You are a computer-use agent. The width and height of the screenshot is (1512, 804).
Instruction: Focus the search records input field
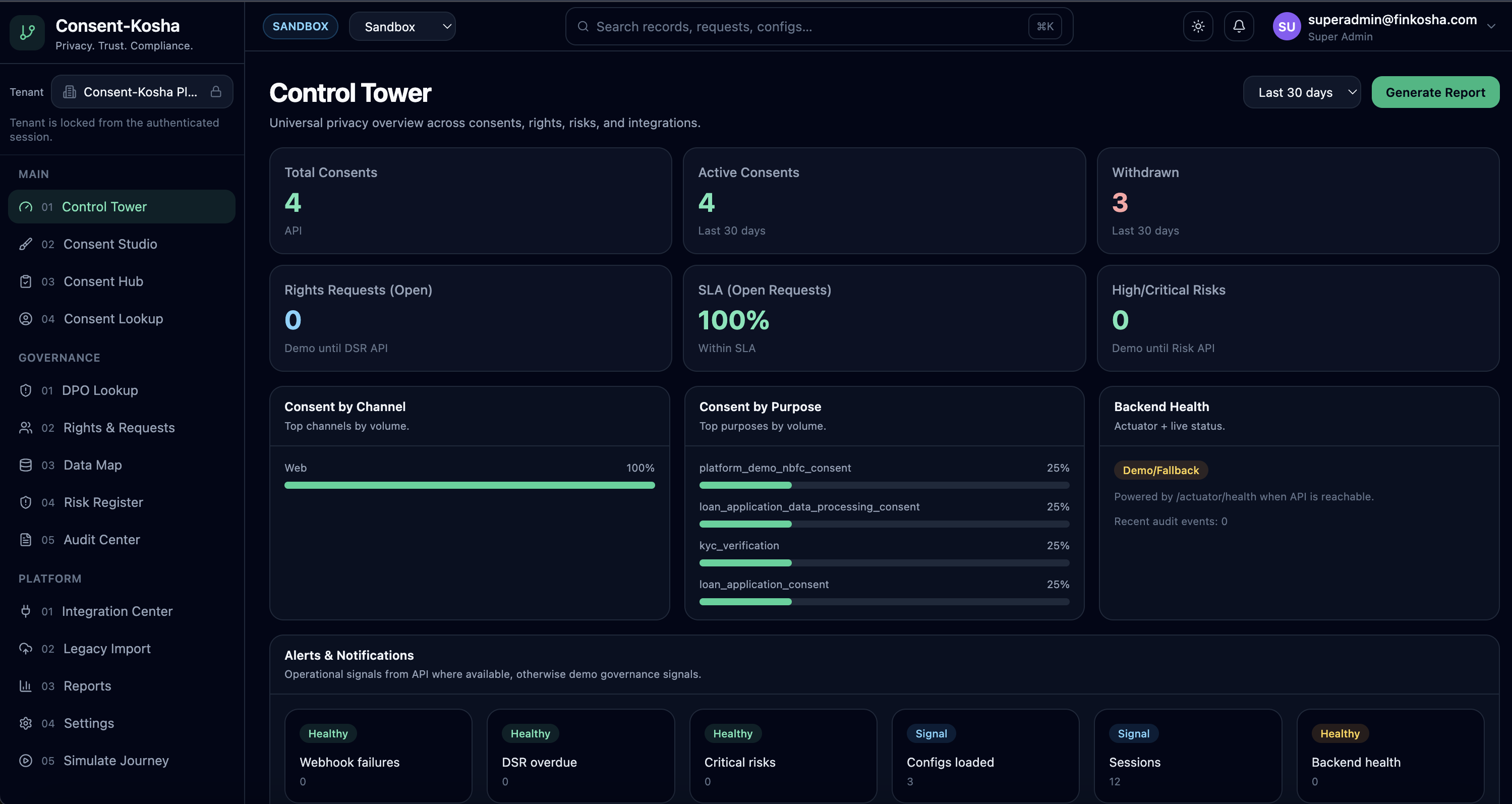click(x=820, y=26)
